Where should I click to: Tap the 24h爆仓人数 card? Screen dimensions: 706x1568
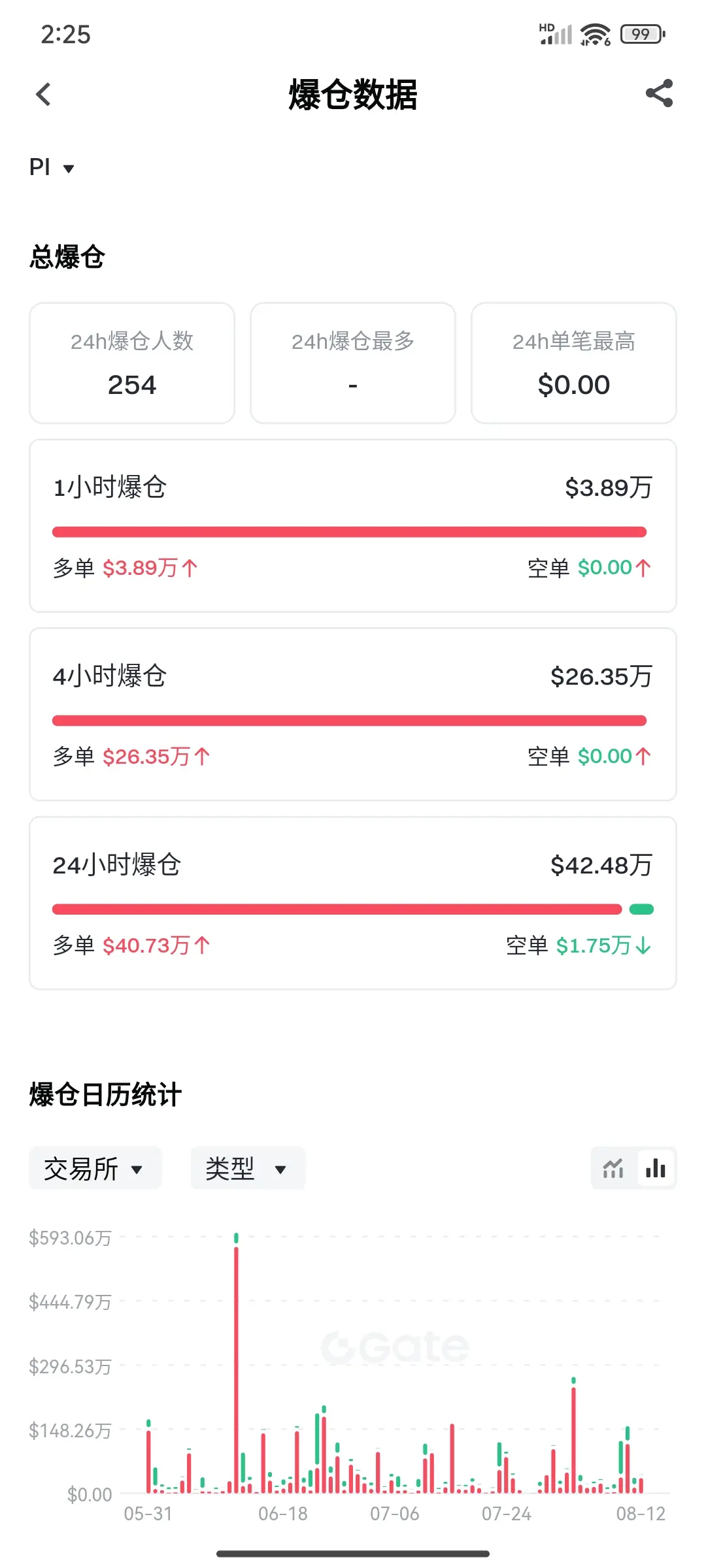click(x=132, y=363)
